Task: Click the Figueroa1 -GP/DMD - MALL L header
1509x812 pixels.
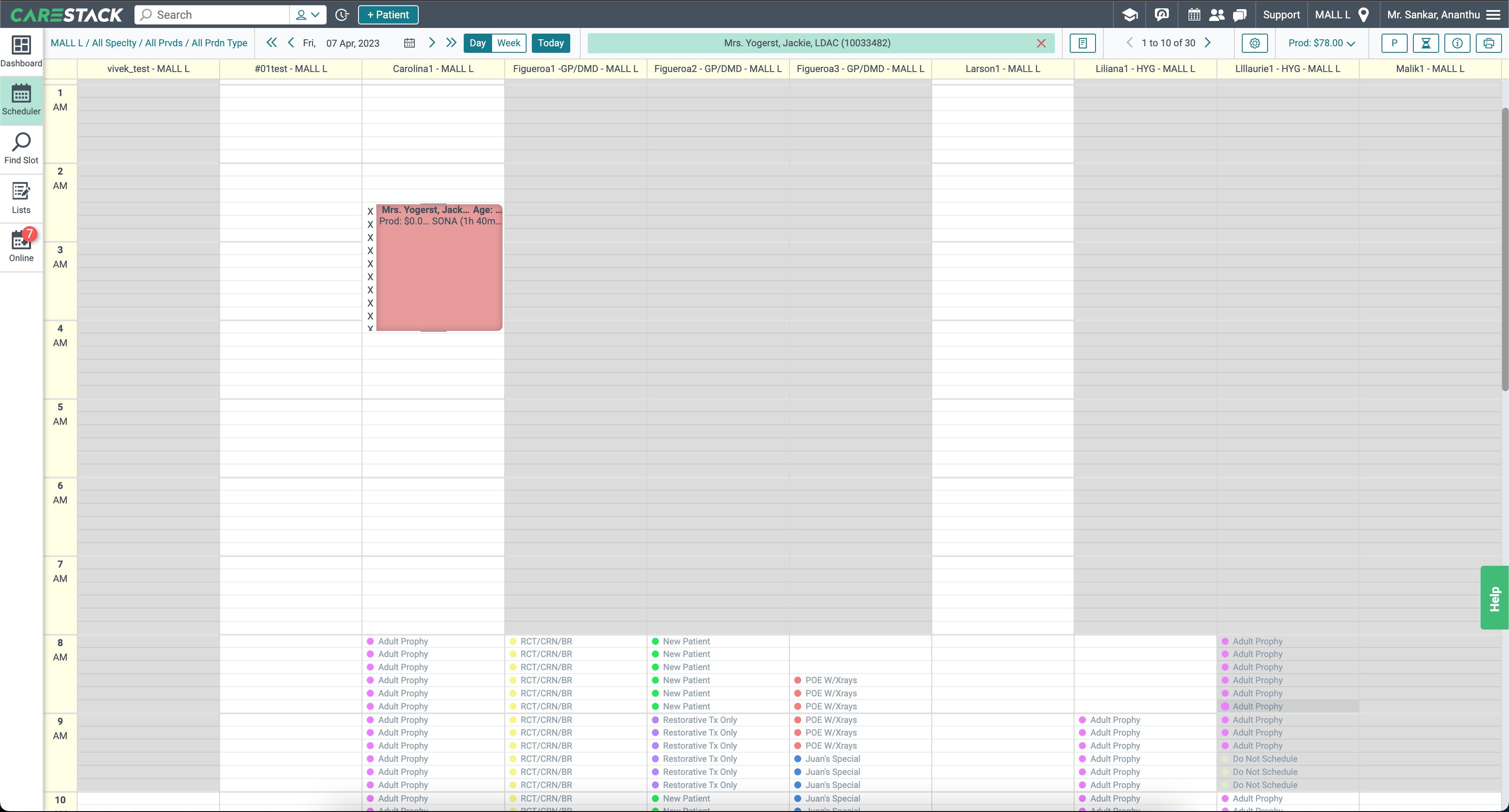Action: 575,69
